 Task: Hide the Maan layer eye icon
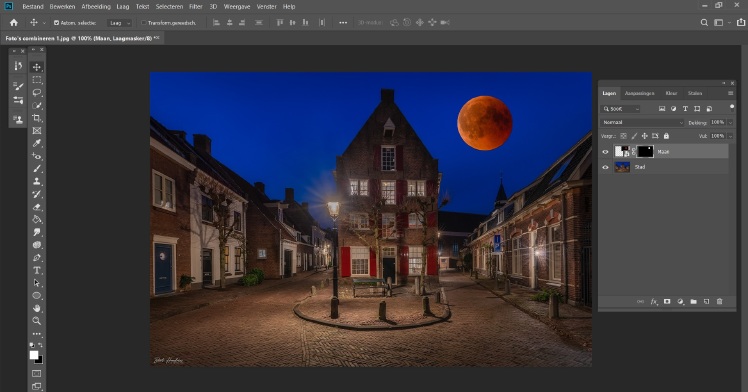[x=605, y=152]
